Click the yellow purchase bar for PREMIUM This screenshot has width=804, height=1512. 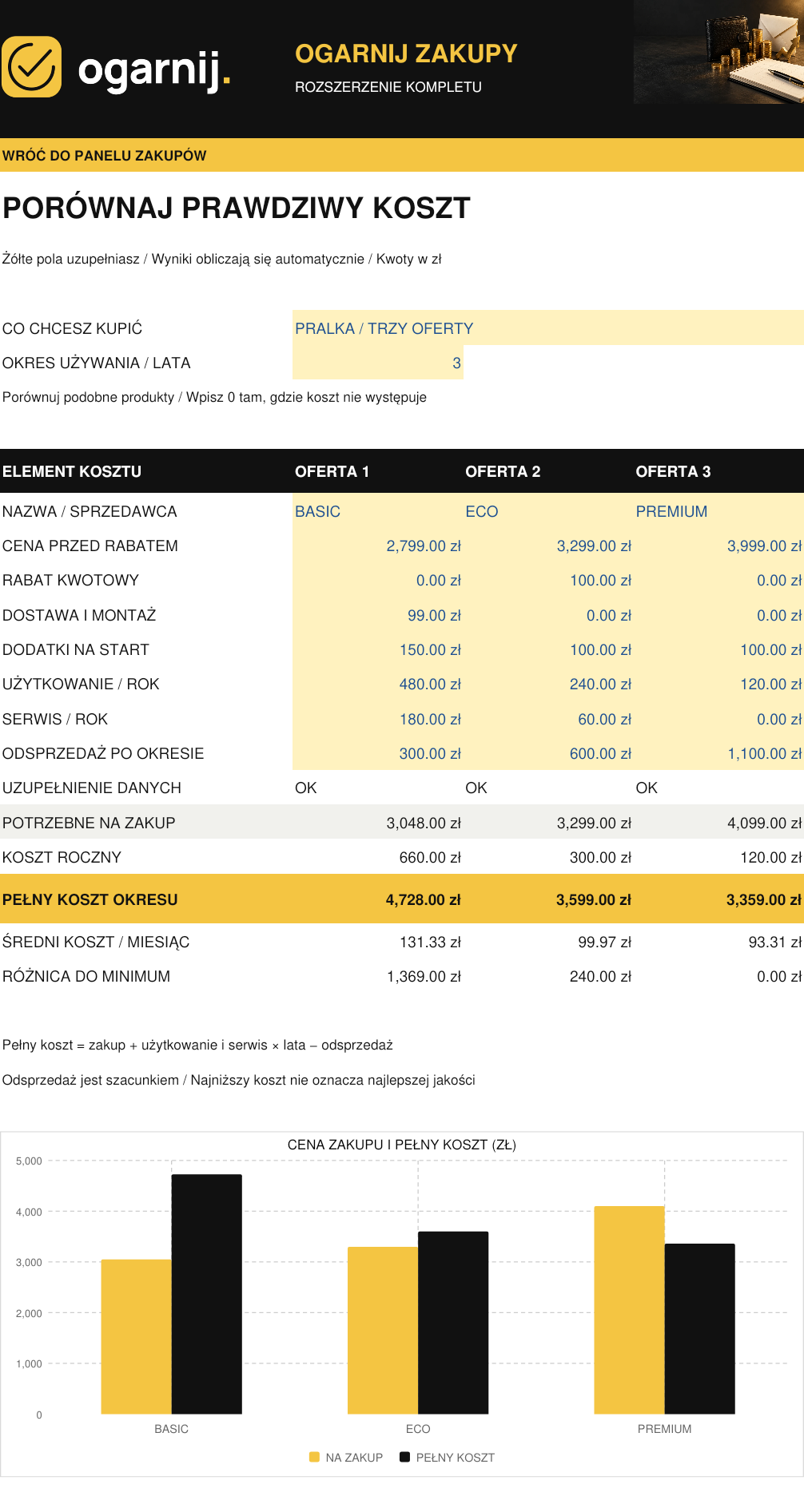click(x=630, y=1310)
